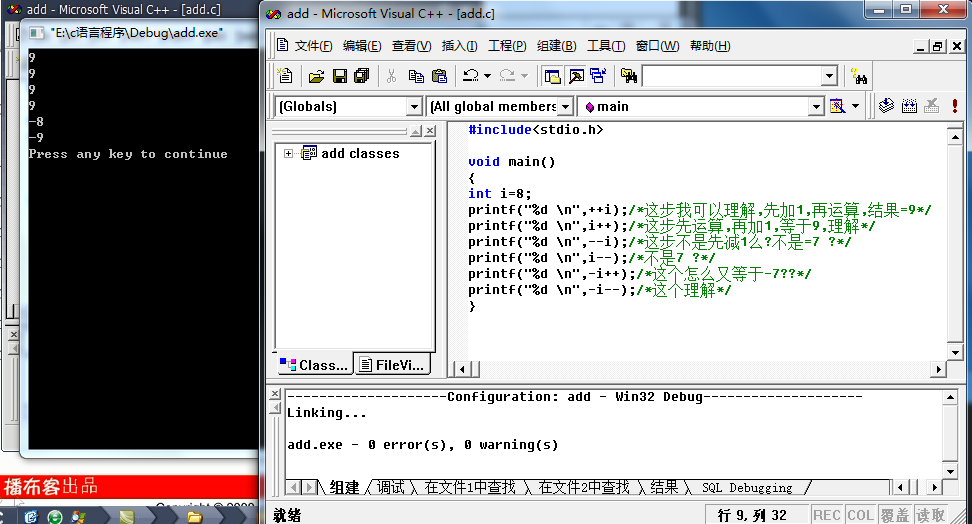
Task: Click the code editor scroll right arrow
Action: coord(939,370)
